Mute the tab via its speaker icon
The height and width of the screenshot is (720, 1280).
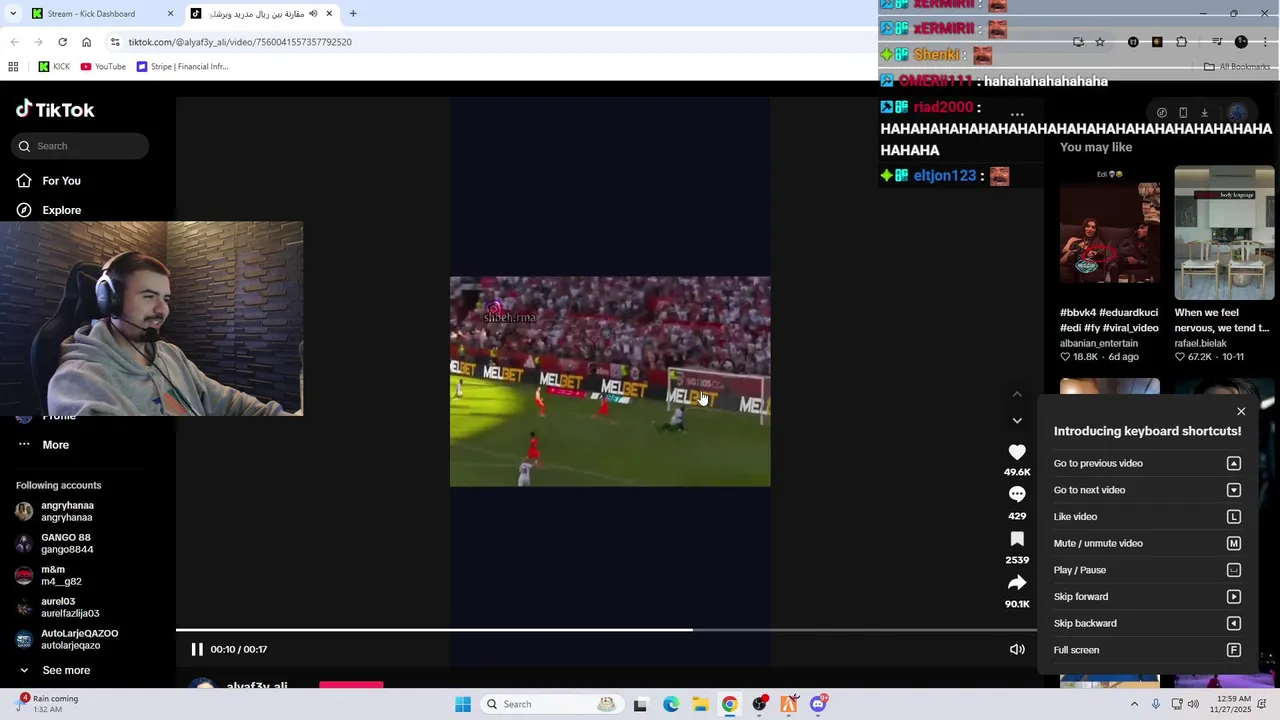(313, 14)
